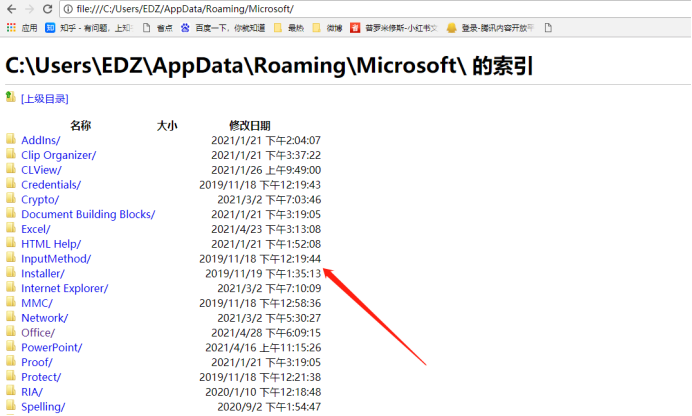Screen dimensions: 692x416
Task: Click the browser back arrow
Action: coord(12,9)
